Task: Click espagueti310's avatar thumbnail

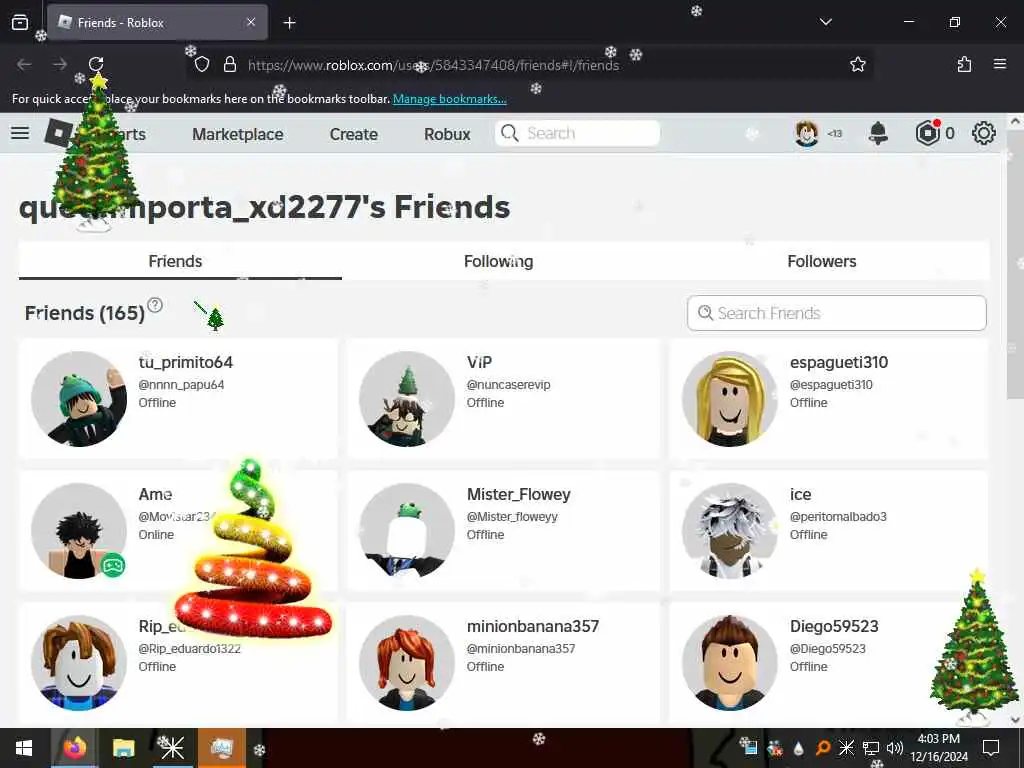Action: 729,399
